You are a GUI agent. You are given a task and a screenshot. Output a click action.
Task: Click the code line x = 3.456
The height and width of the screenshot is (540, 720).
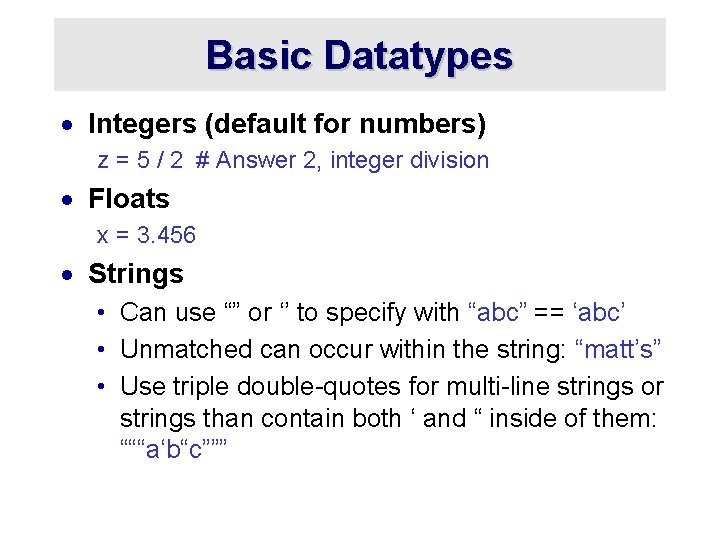146,235
